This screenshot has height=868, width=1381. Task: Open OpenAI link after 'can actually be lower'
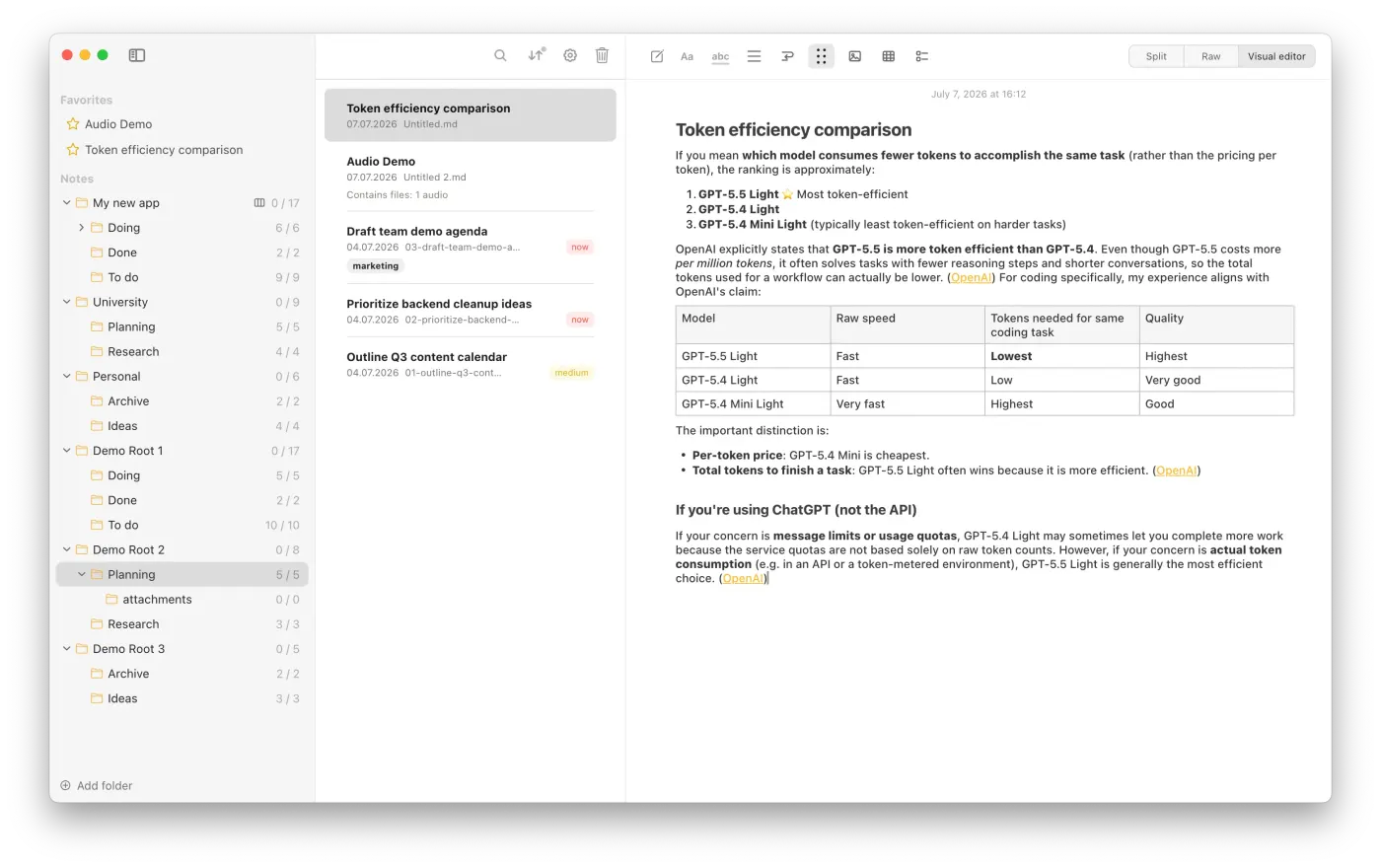point(971,278)
